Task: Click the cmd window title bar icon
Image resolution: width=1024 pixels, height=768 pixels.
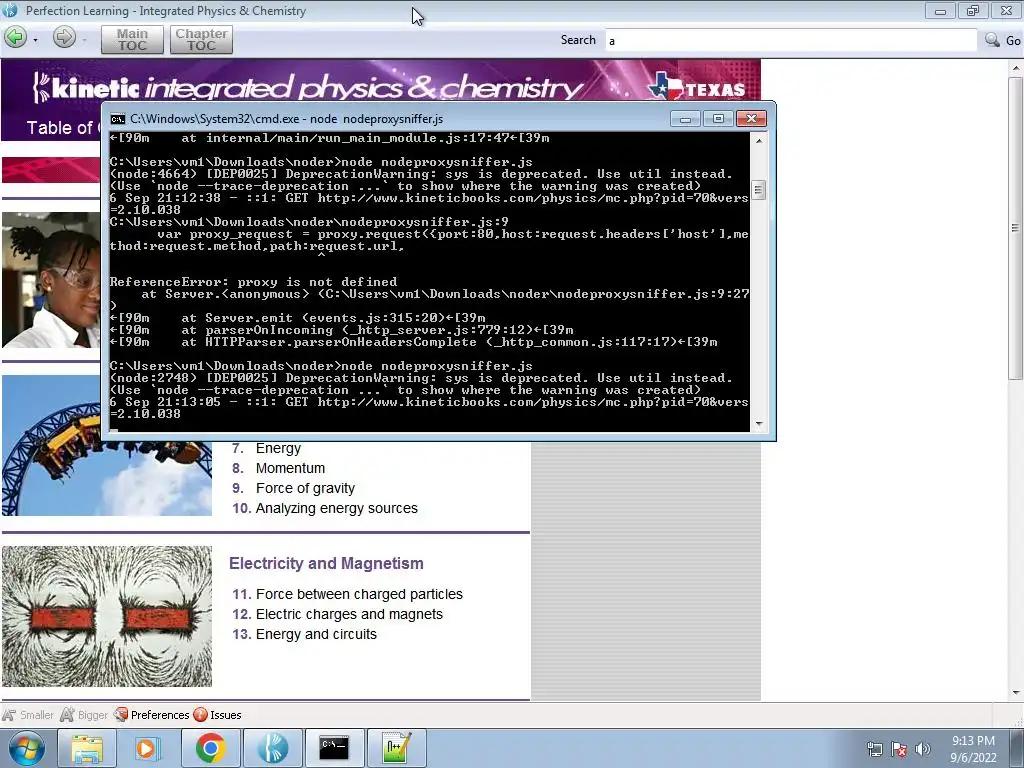Action: 118,119
